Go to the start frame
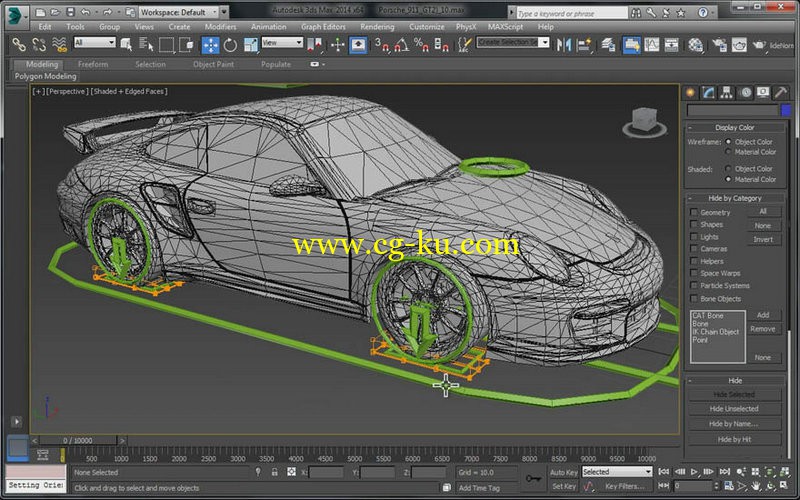Image resolution: width=800 pixels, height=500 pixels. [664, 472]
